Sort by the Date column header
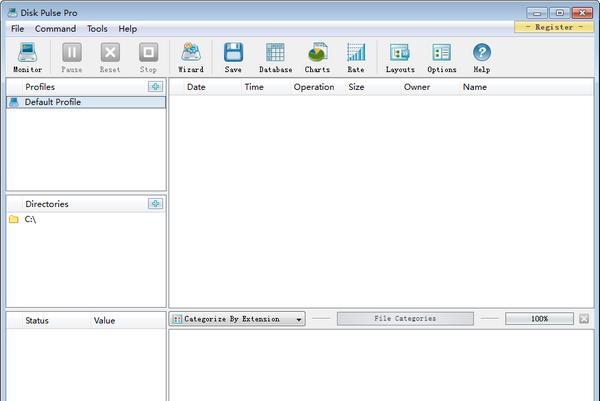The image size is (600, 401). coord(196,87)
